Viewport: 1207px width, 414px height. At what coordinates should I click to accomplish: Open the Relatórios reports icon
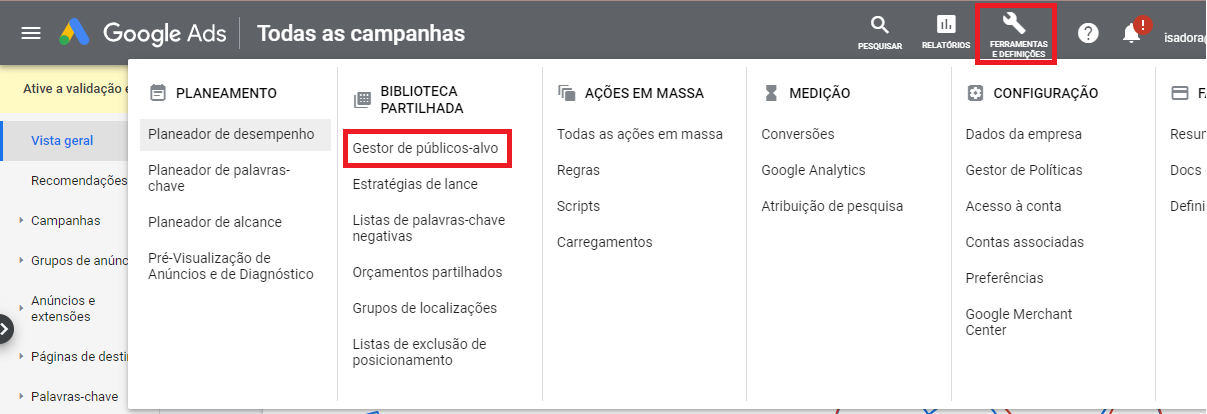[x=945, y=32]
